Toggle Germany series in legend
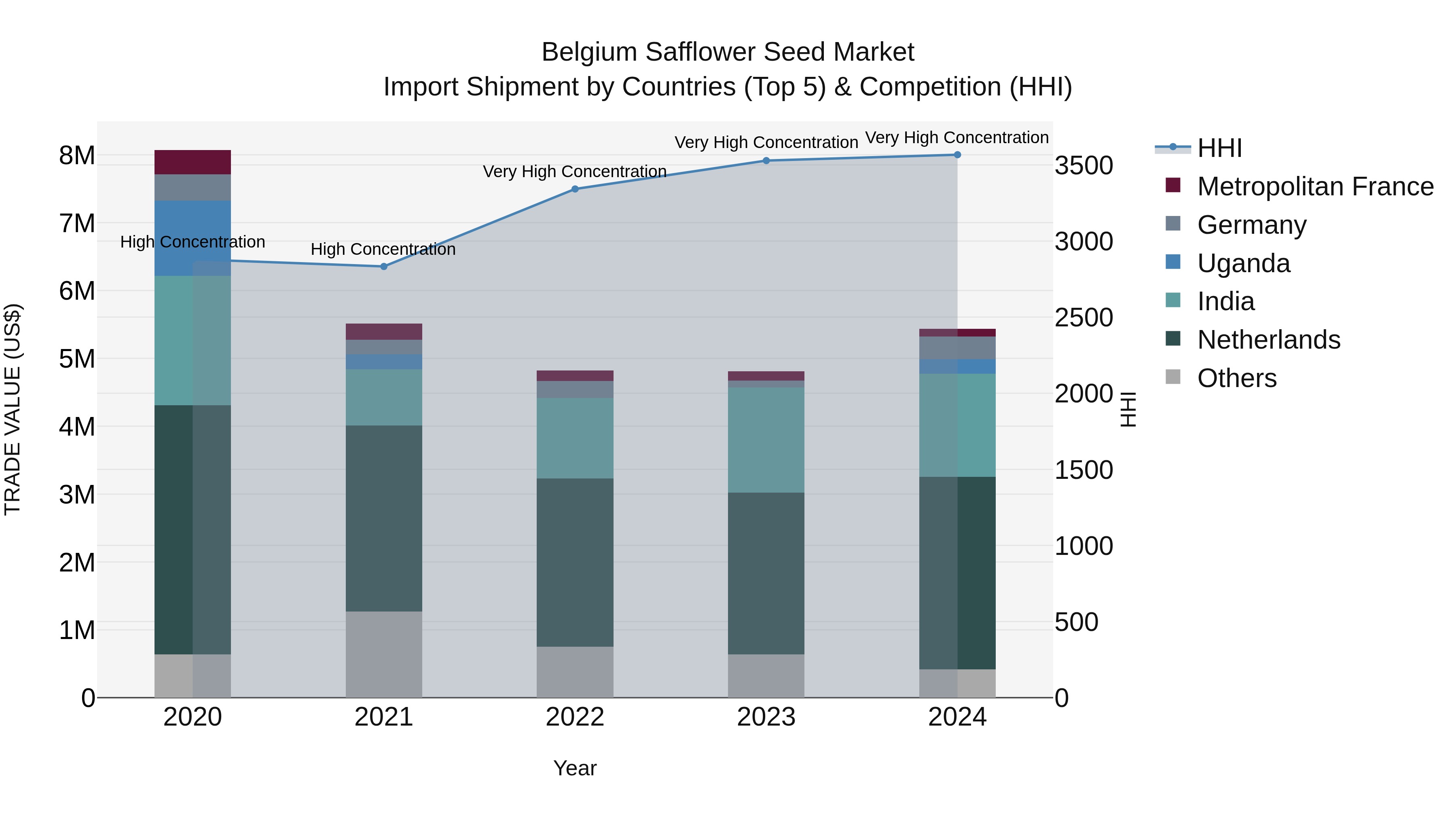The height and width of the screenshot is (819, 1456). click(1236, 224)
